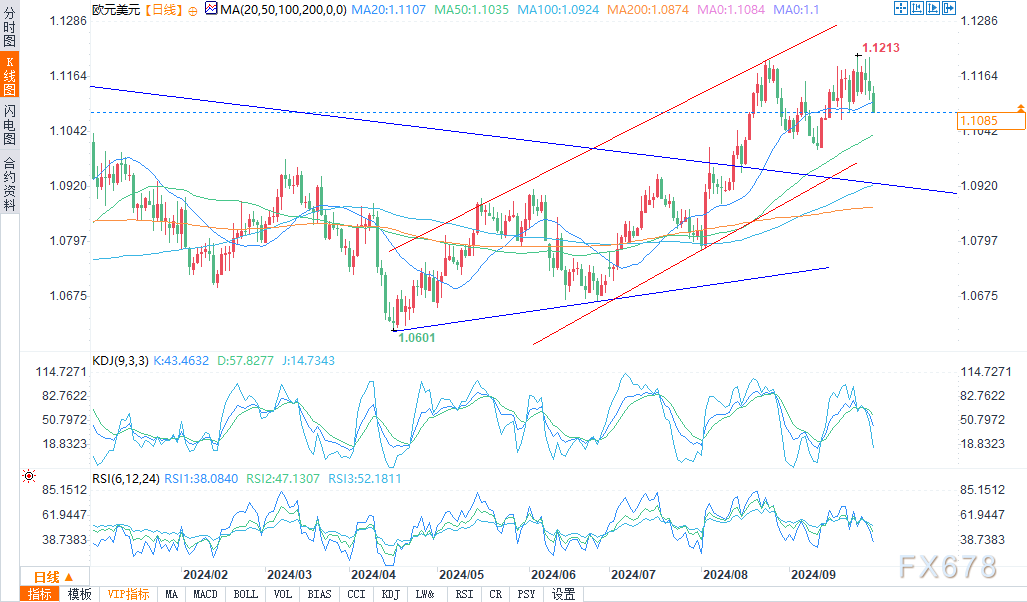The height and width of the screenshot is (602, 1027).
Task: Switch to 分时图 view in sidebar
Action: coord(9,25)
